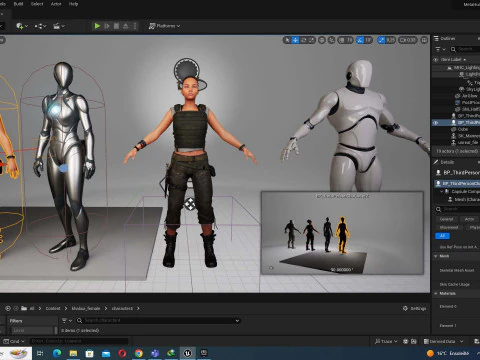The width and height of the screenshot is (480, 360).
Task: Toggle visibility of the selected BP_ThirdPerson actor
Action: 435,123
